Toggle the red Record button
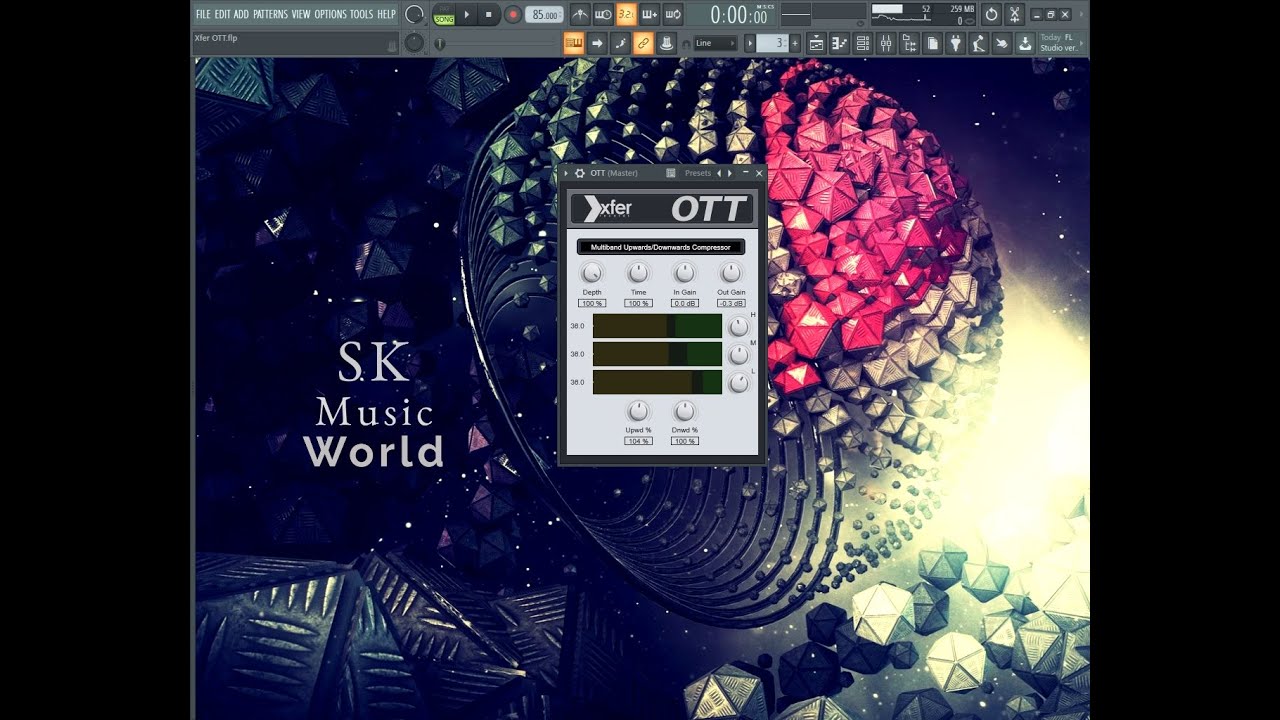1280x720 pixels. pyautogui.click(x=512, y=15)
